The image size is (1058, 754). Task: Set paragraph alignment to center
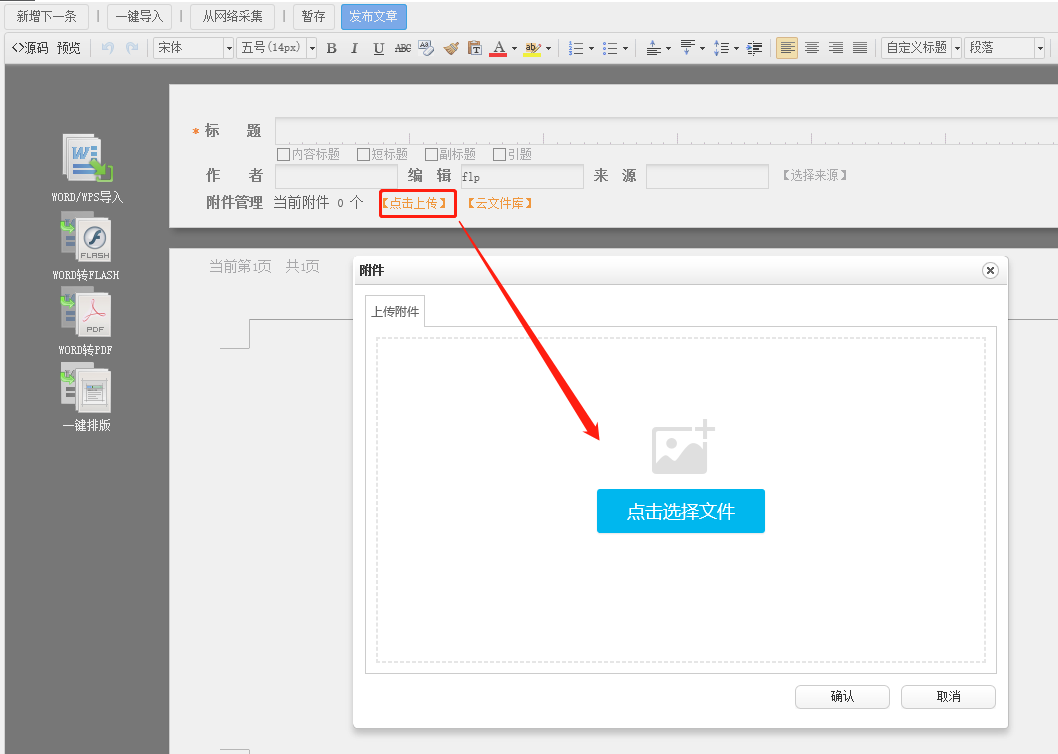coord(812,48)
